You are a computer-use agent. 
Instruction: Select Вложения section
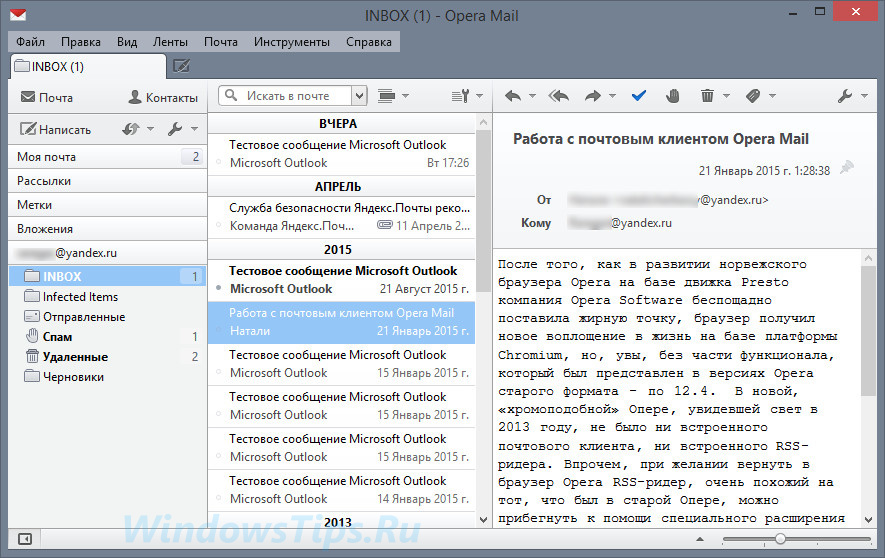108,229
